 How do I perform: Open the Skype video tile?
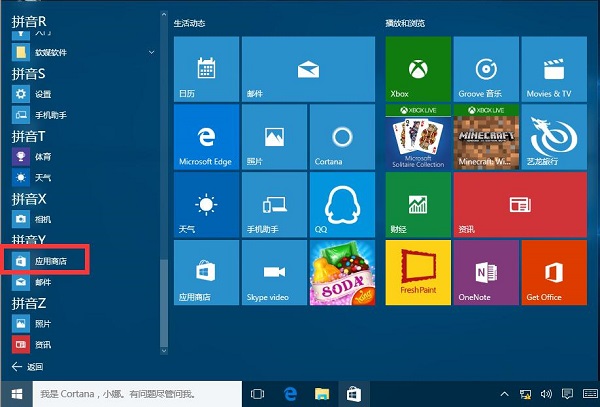(274, 273)
